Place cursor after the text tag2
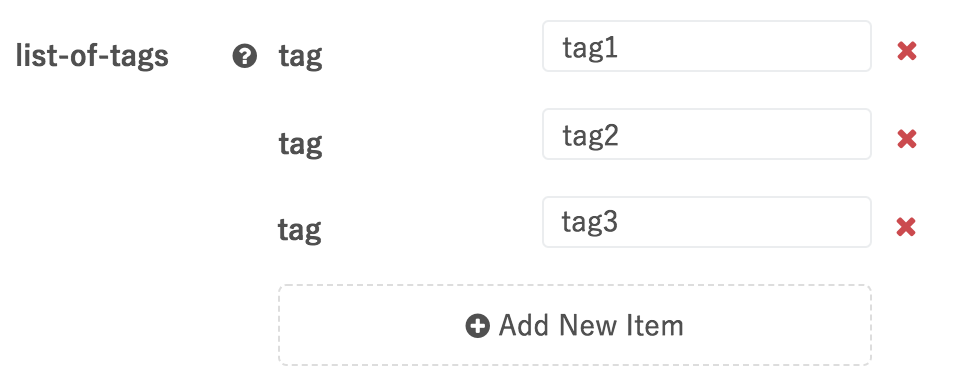The height and width of the screenshot is (386, 958). pyautogui.click(x=620, y=135)
